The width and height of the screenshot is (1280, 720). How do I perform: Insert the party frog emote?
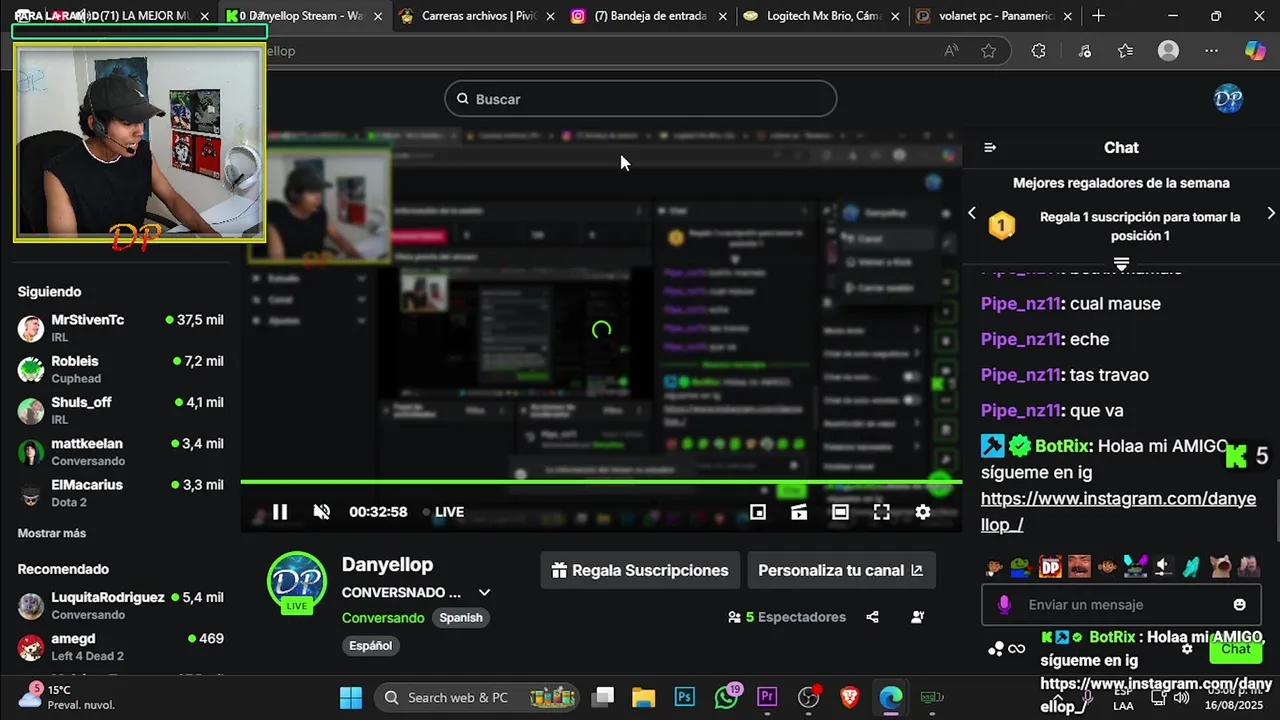coord(1135,567)
